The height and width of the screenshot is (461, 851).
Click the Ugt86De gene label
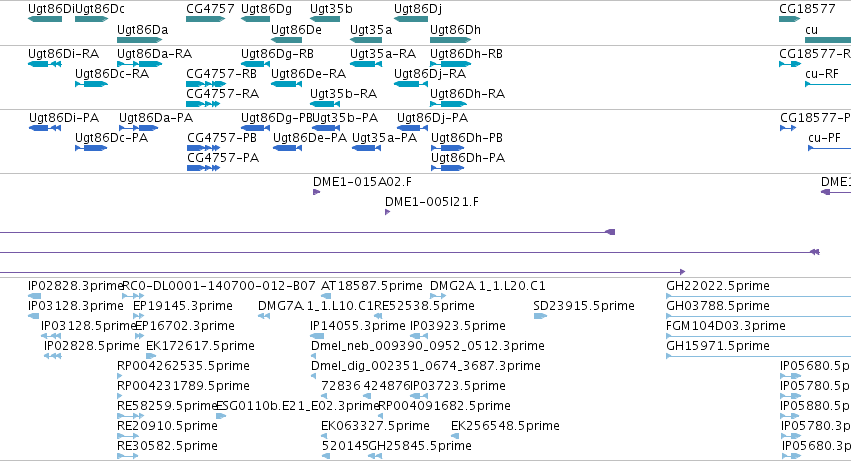click(296, 29)
